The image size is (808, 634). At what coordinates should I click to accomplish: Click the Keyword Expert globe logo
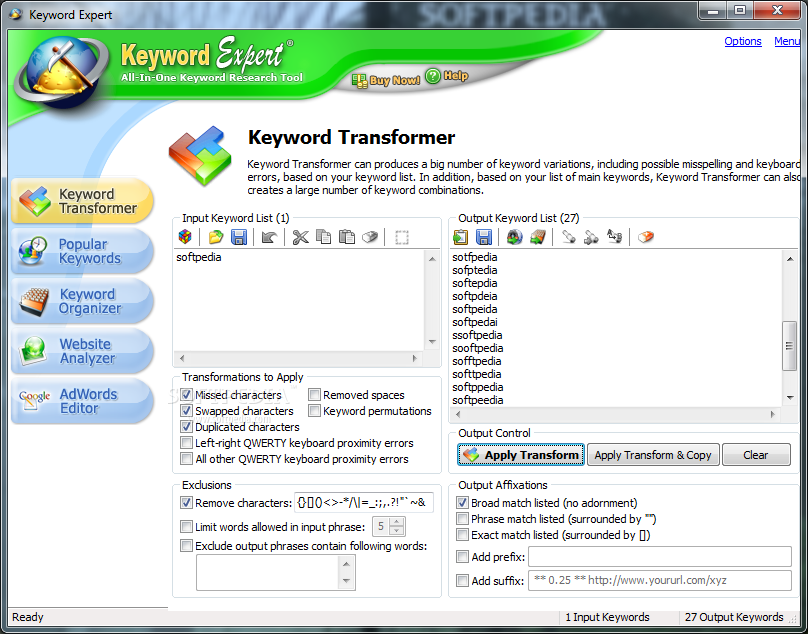coord(62,71)
